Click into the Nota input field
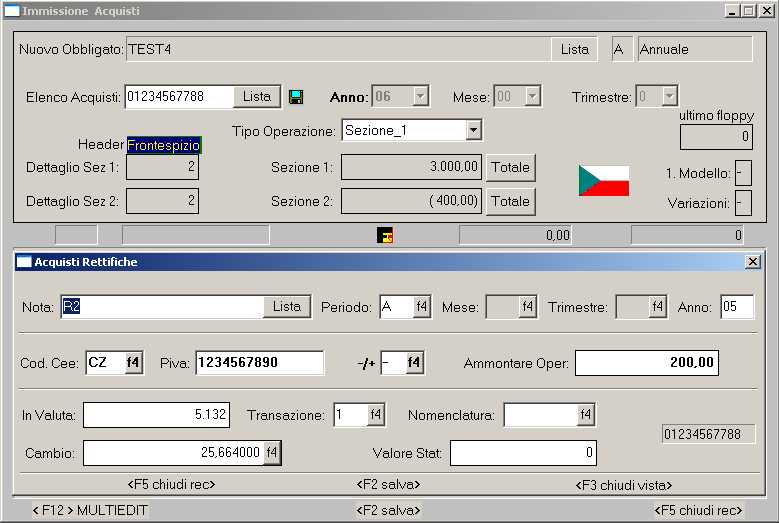Screen dimensions: 779x523 [x=162, y=306]
